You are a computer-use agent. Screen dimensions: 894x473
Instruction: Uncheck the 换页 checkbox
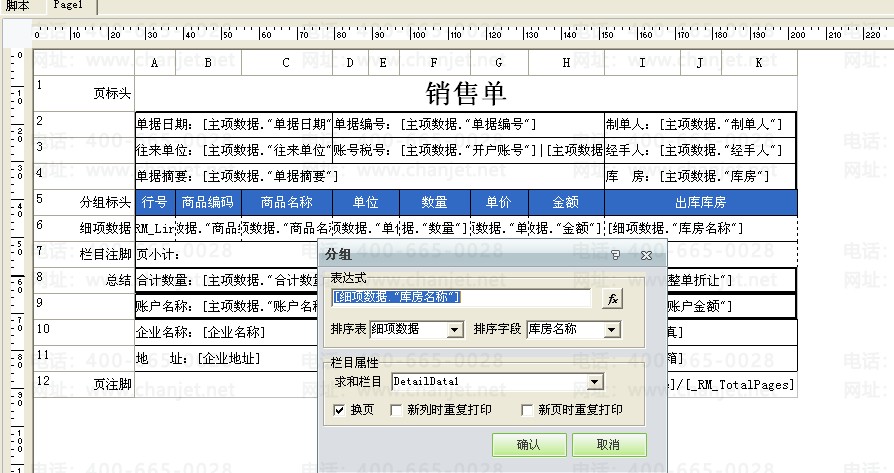(339, 410)
